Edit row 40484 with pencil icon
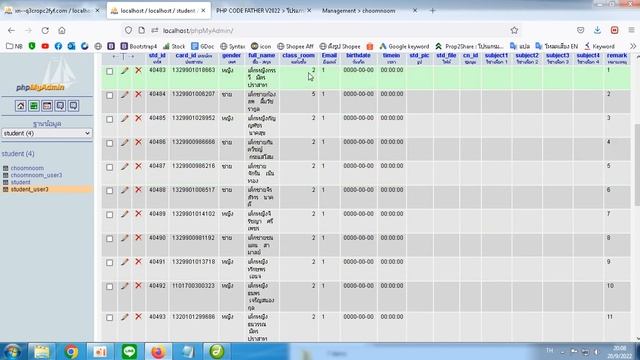 pyautogui.click(x=124, y=95)
